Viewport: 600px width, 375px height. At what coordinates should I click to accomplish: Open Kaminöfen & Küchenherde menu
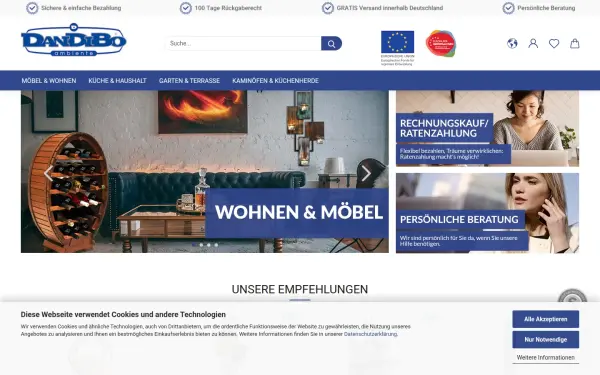pos(276,81)
